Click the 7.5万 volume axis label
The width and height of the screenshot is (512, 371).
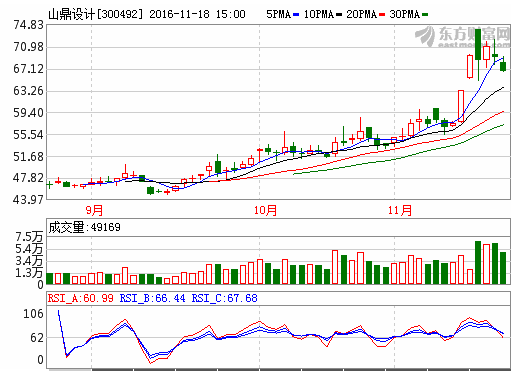(29, 237)
